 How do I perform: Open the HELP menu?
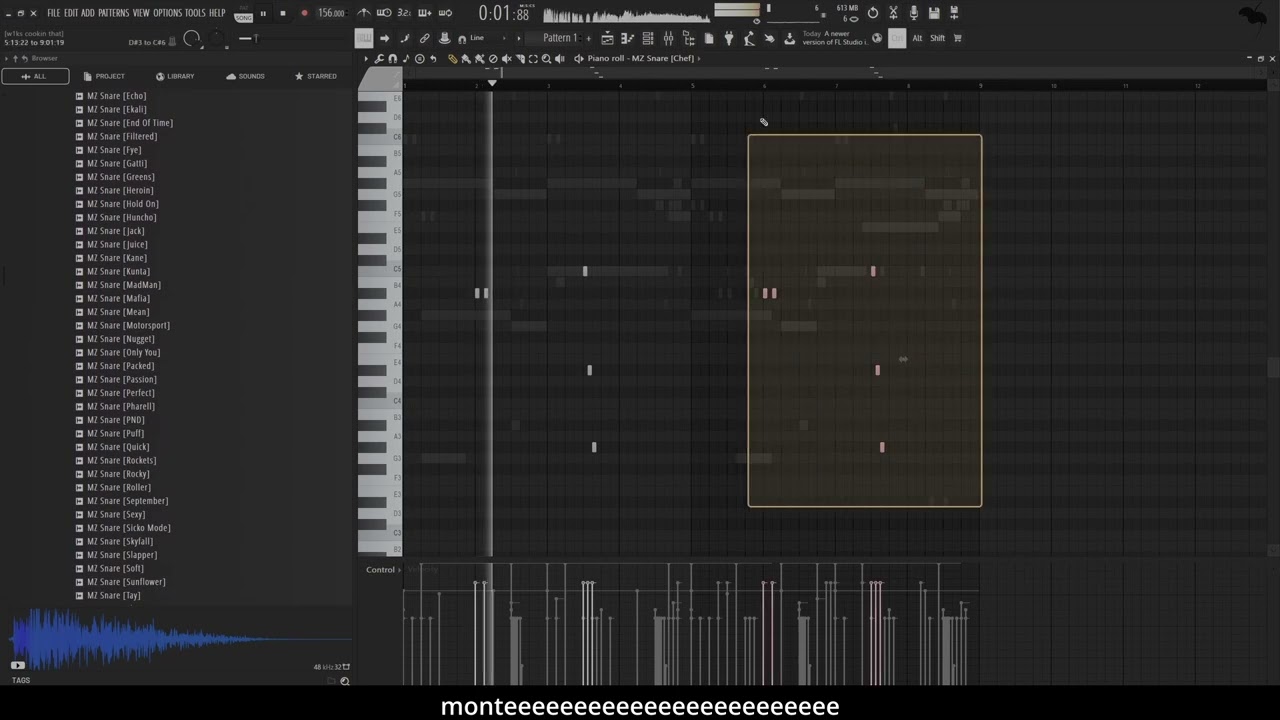coord(217,13)
